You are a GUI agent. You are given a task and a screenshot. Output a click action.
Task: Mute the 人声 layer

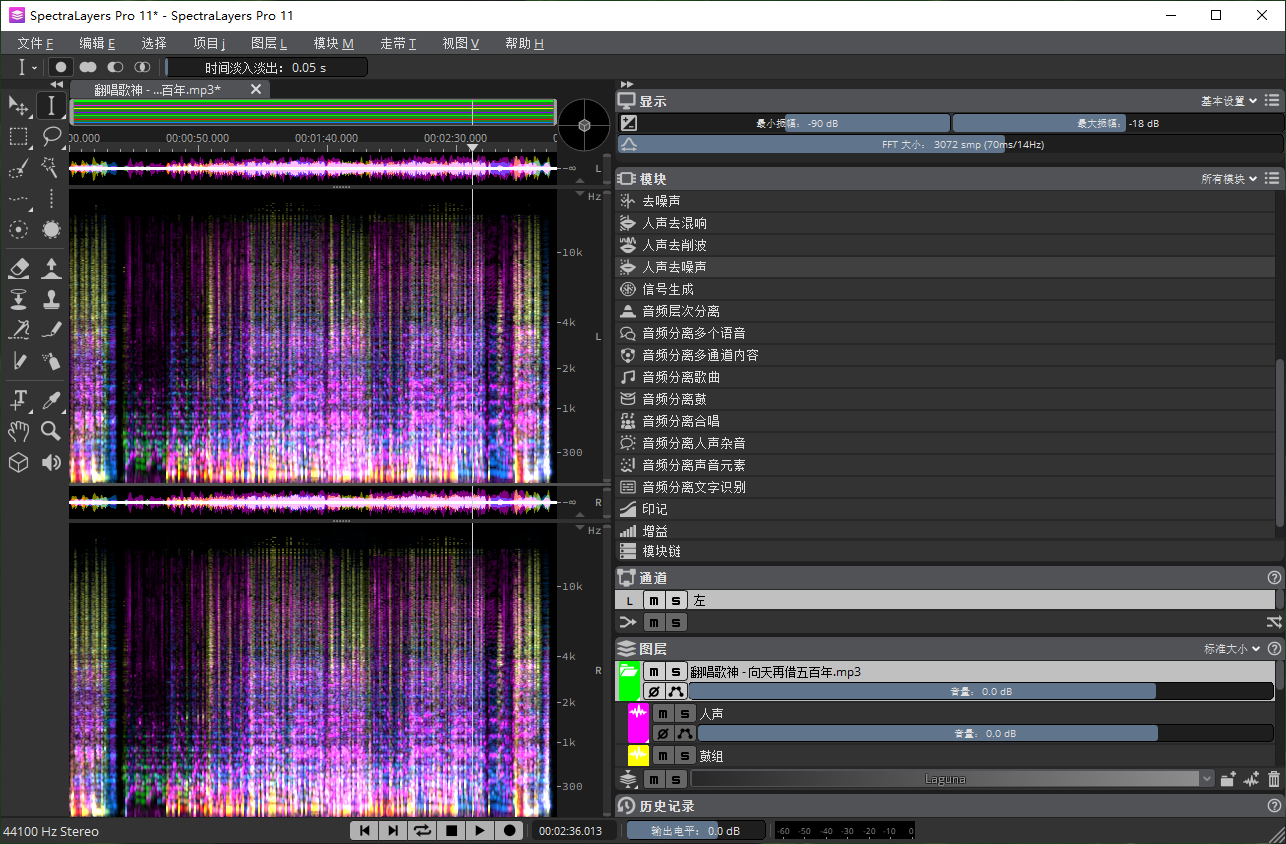662,713
